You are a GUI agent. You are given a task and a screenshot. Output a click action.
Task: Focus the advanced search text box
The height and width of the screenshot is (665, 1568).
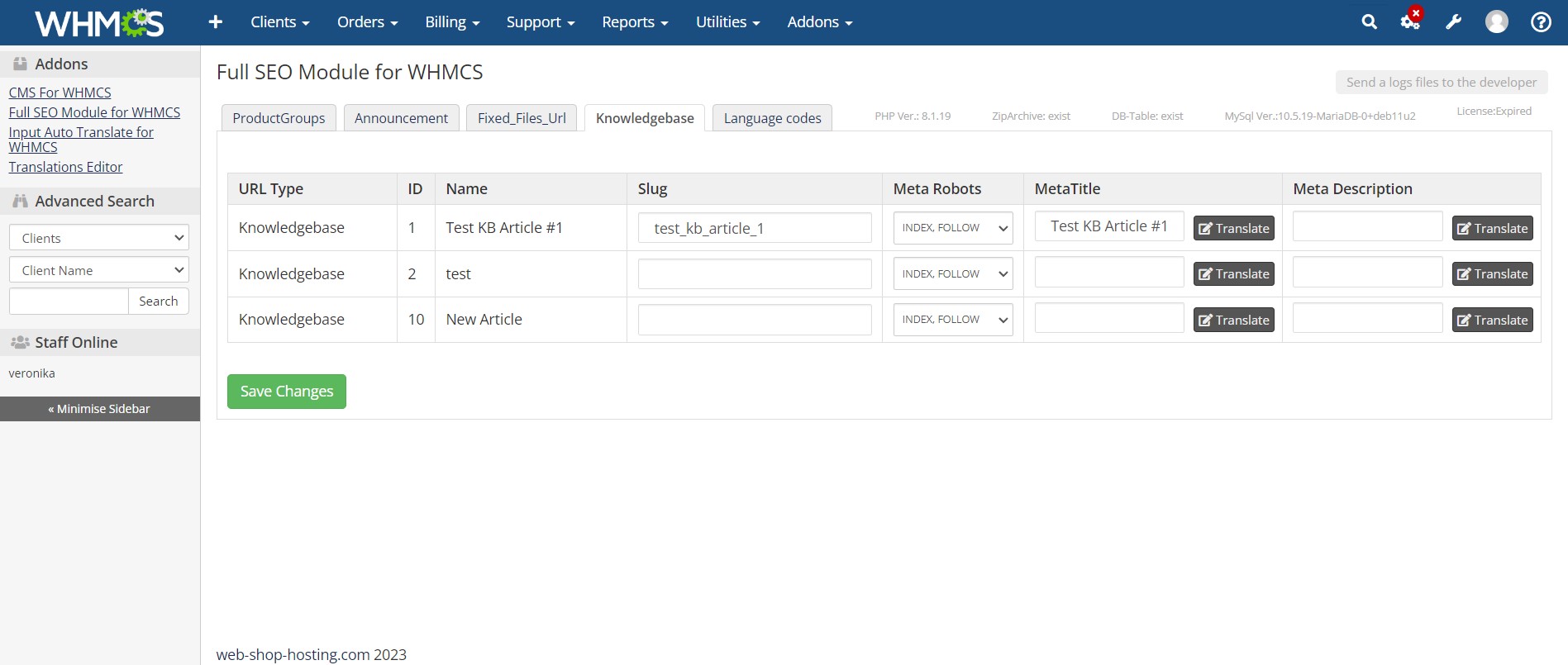click(x=69, y=302)
